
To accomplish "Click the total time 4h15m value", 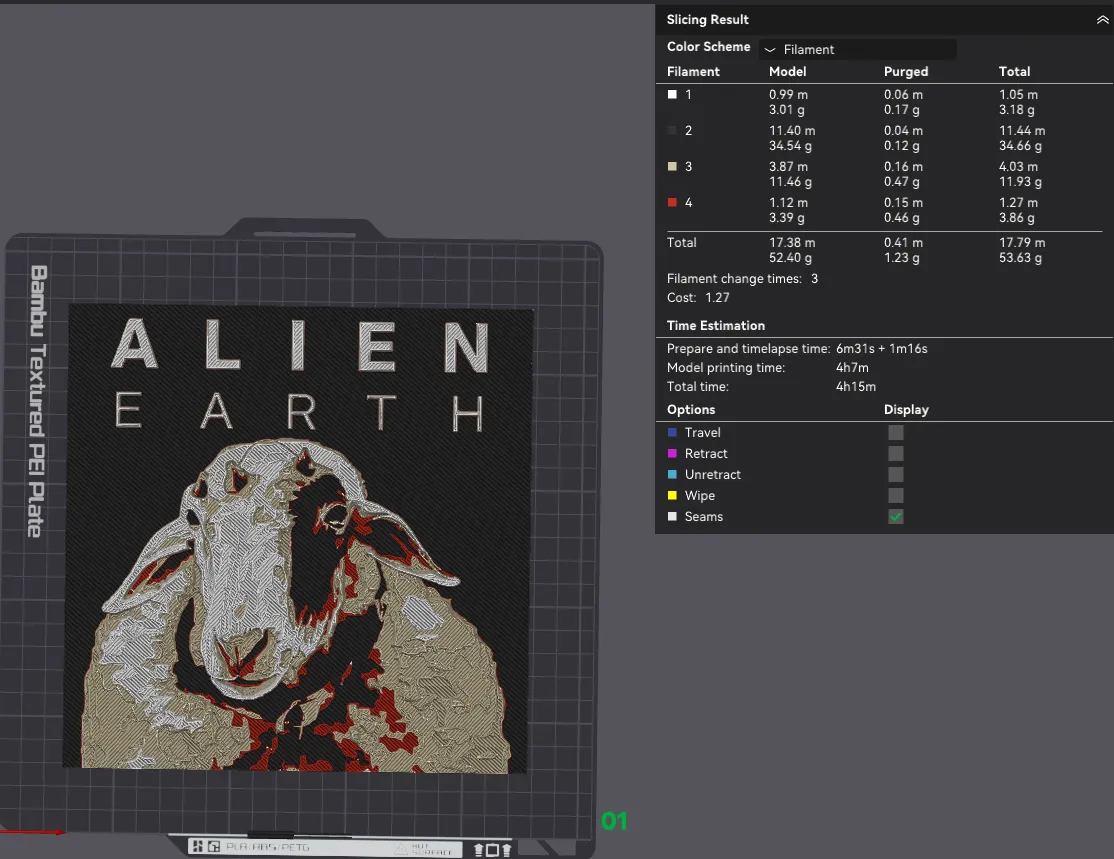I will [855, 387].
